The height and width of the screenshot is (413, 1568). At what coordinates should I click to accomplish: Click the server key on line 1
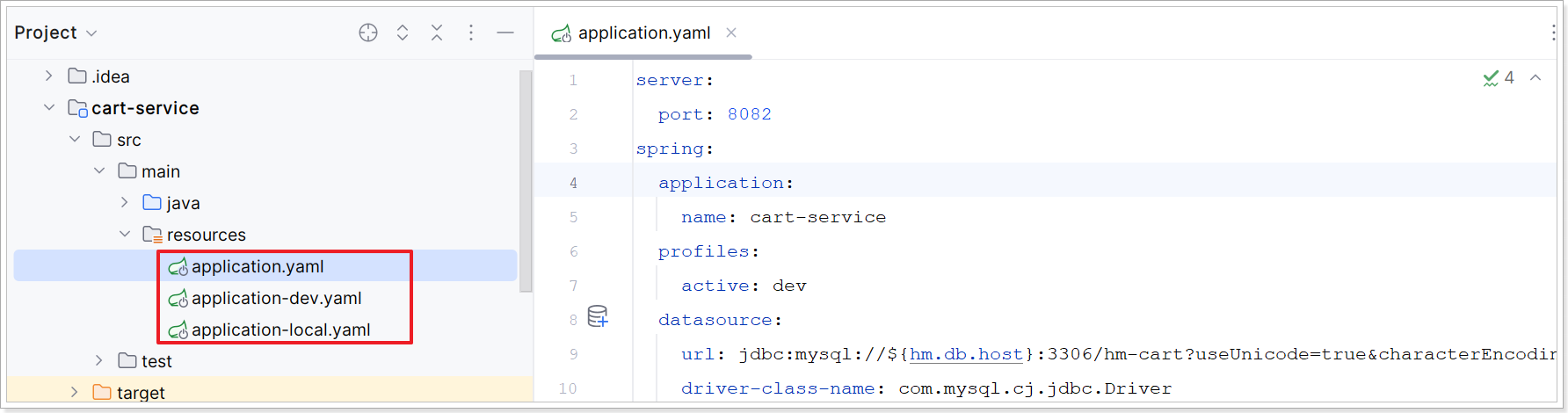tap(670, 80)
